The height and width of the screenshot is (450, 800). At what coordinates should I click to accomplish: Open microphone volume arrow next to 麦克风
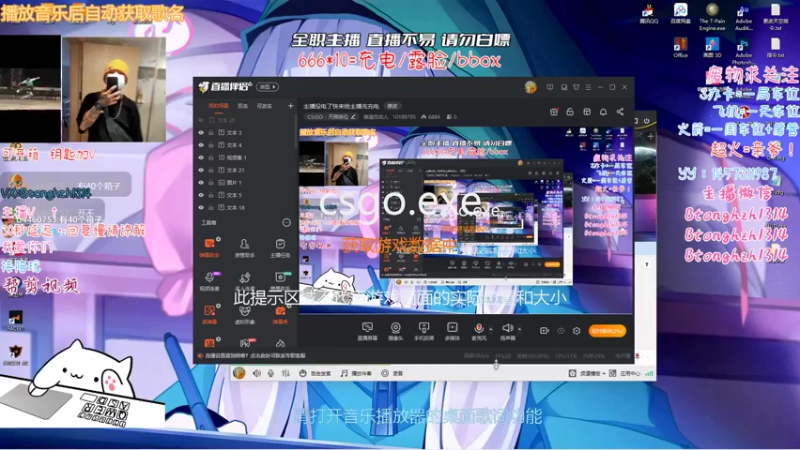(491, 329)
